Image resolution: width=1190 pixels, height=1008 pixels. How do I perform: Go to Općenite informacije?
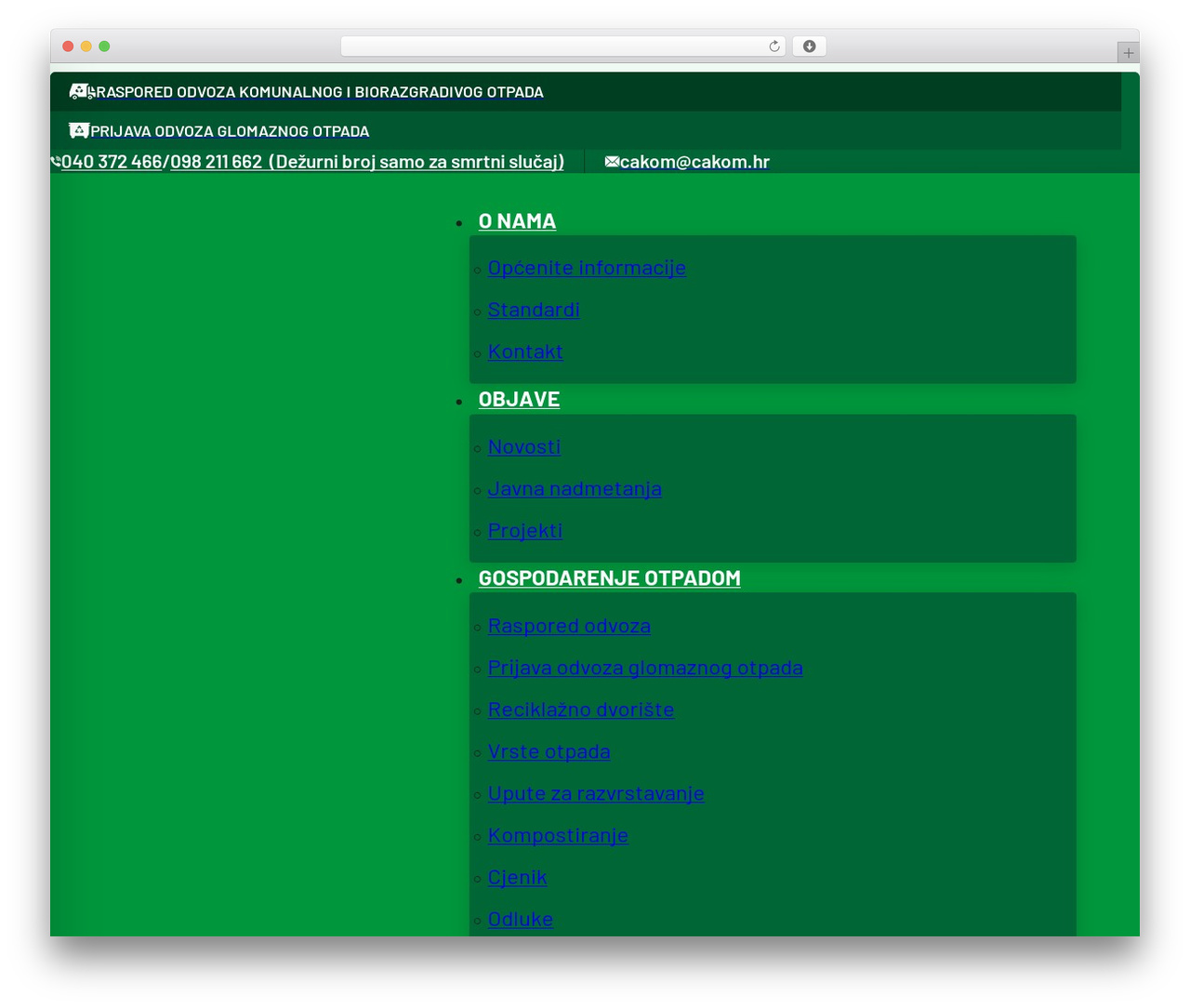pos(587,268)
